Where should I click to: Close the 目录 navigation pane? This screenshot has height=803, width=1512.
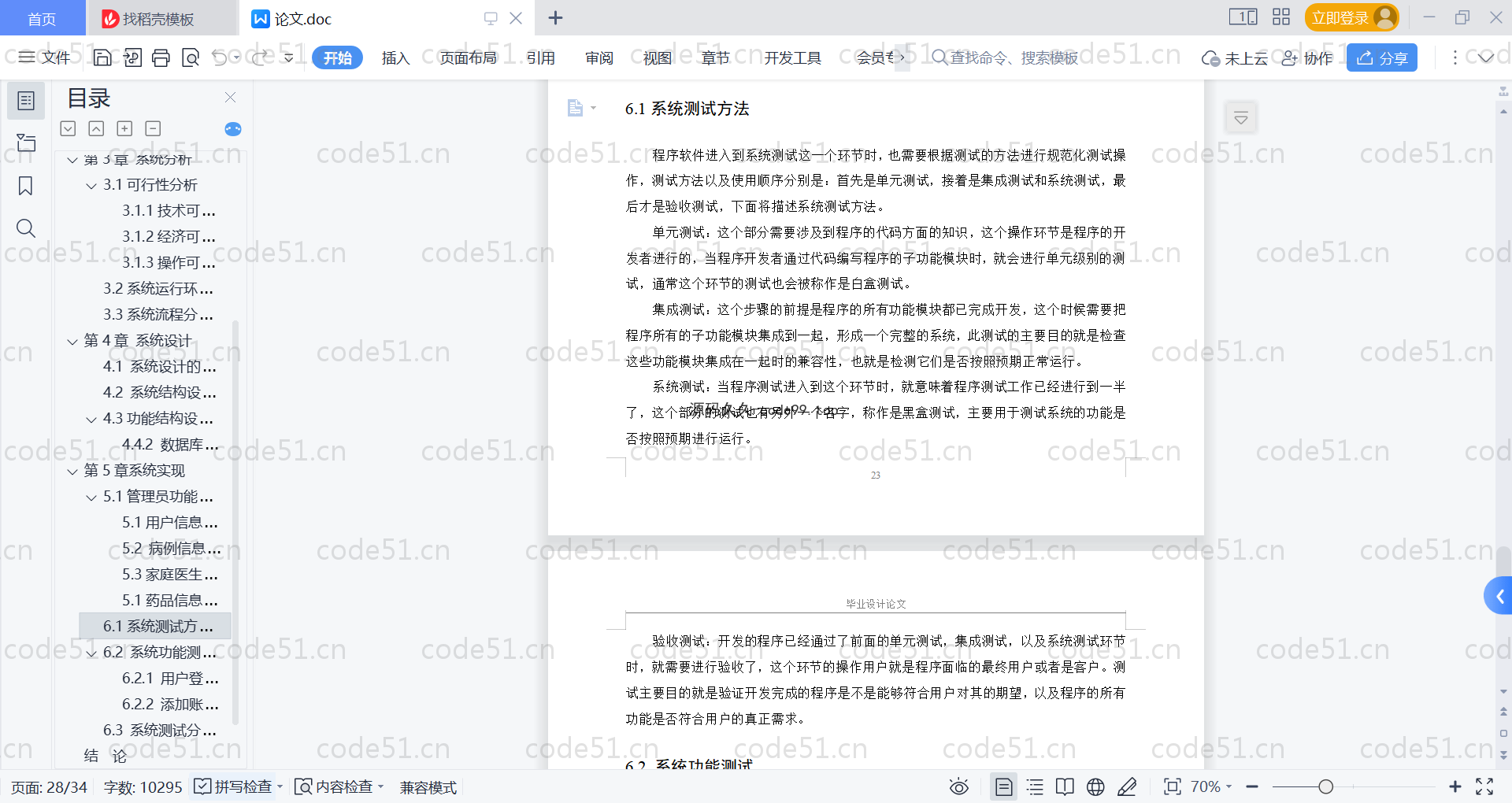230,97
